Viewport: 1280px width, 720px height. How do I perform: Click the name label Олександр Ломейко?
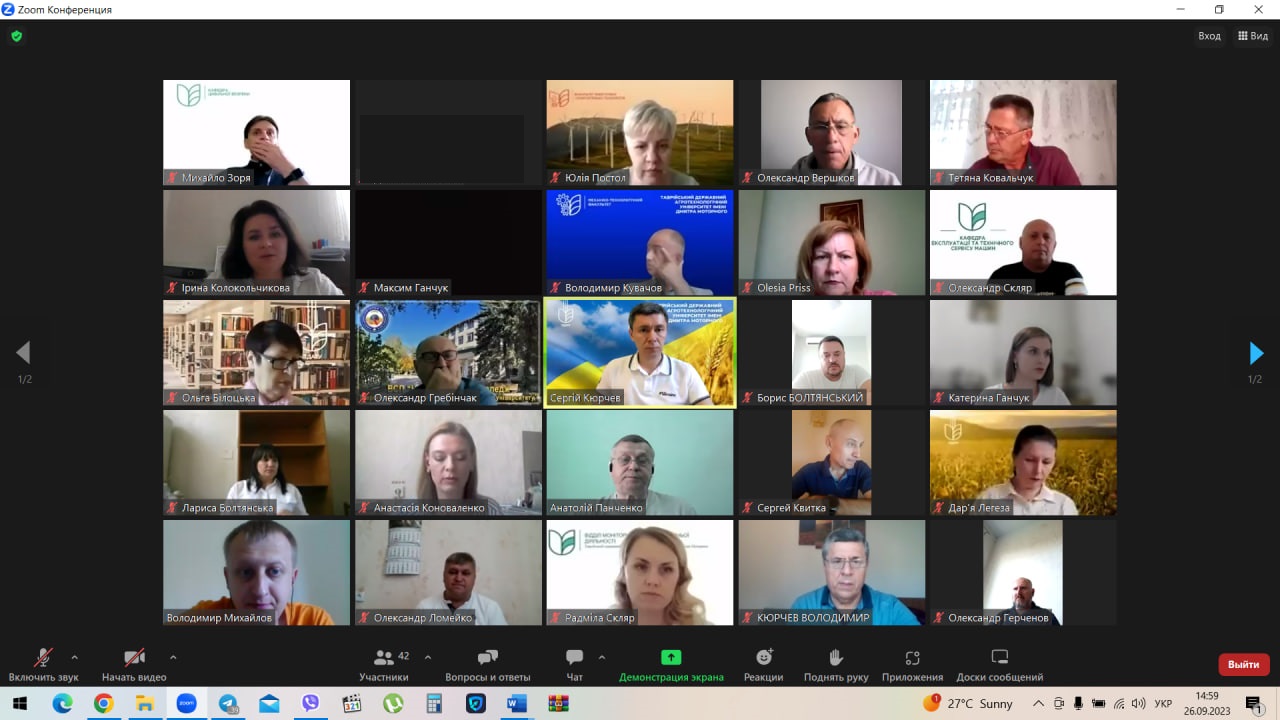click(x=423, y=618)
